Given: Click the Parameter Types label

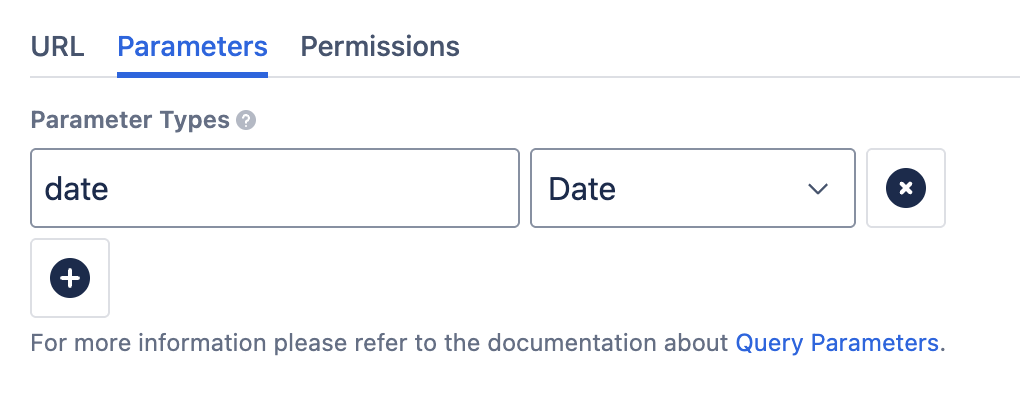Looking at the screenshot, I should click(x=130, y=121).
